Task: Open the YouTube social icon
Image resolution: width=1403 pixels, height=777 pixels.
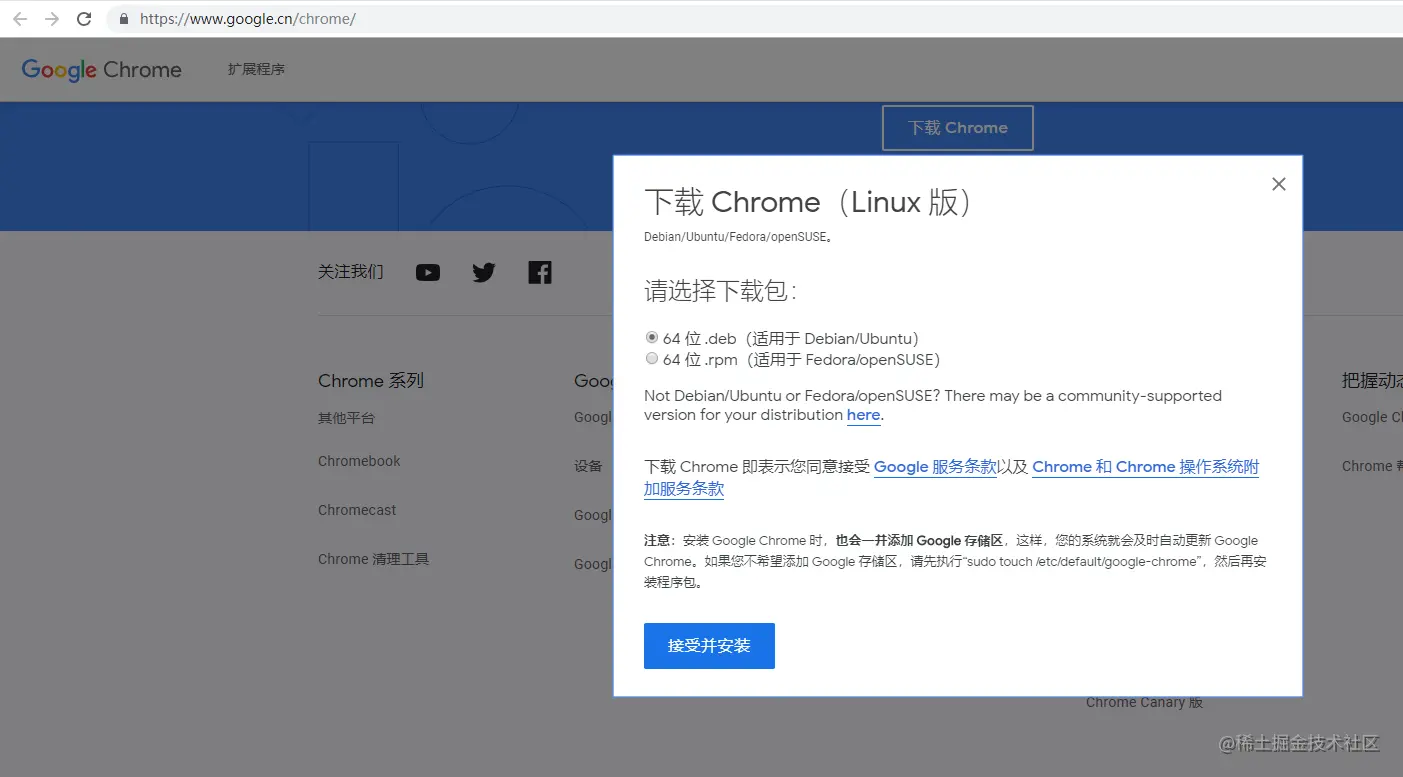Action: [427, 272]
